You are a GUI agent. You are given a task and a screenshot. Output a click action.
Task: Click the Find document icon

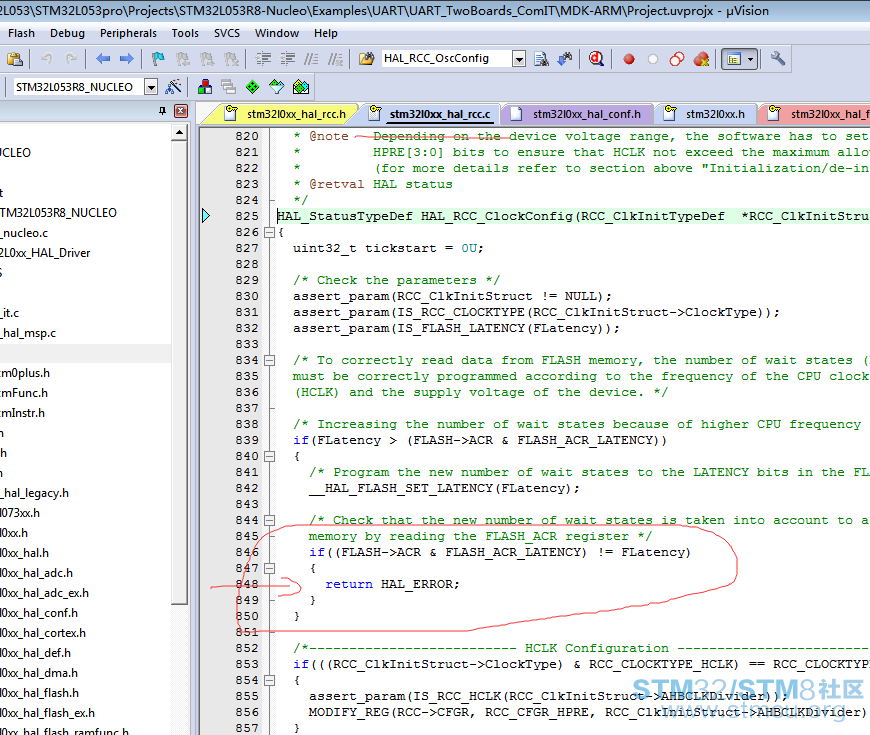pos(541,59)
